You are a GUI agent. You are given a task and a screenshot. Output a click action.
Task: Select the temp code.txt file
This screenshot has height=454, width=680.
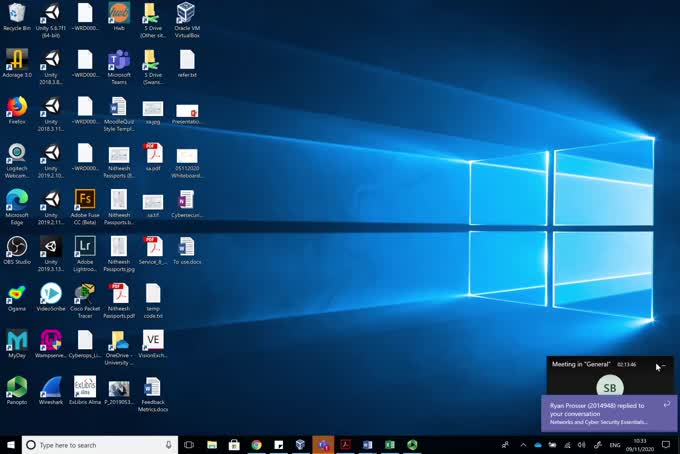click(153, 294)
